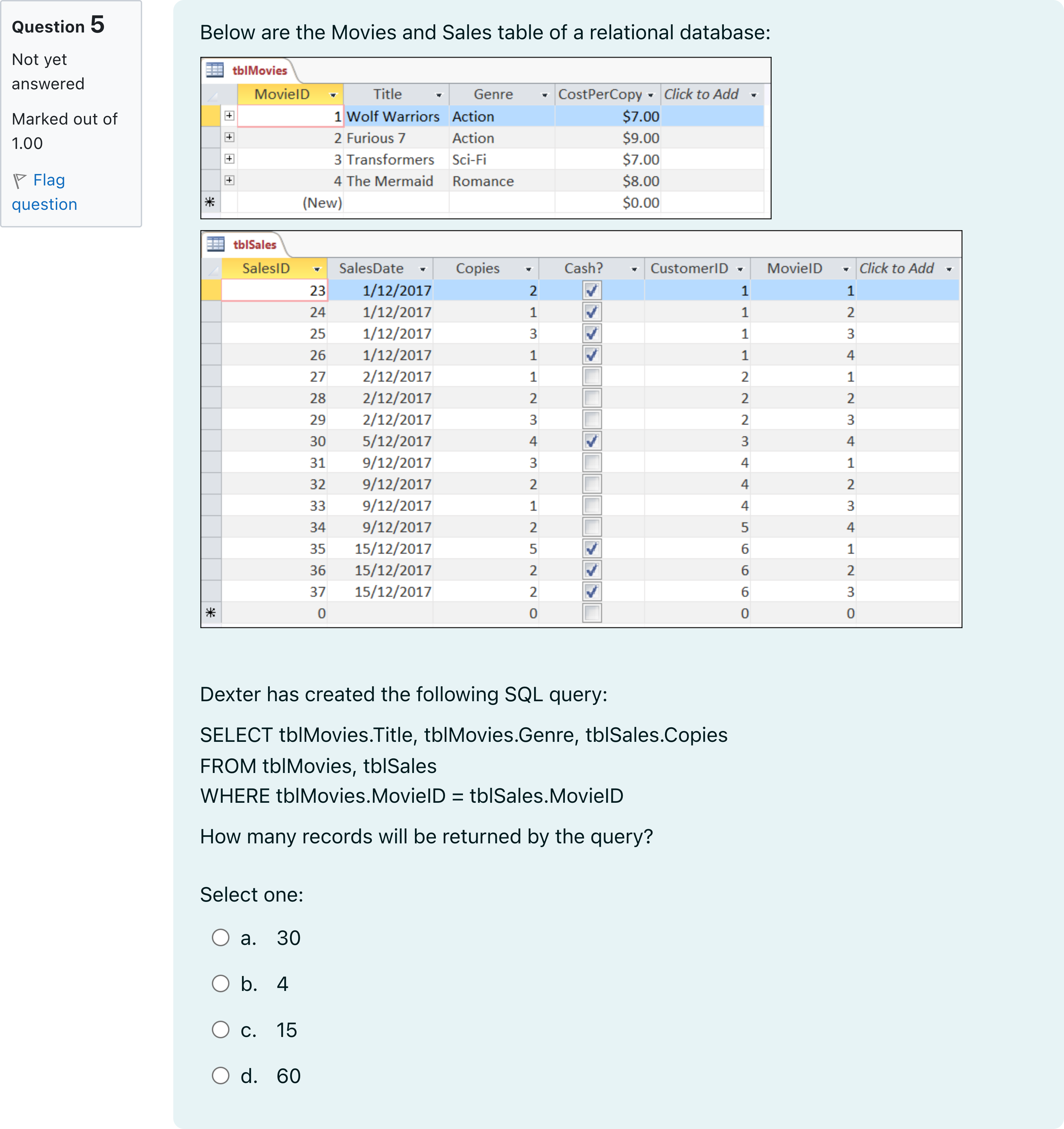
Task: Click the new record asterisk in tblSales
Action: pos(210,613)
